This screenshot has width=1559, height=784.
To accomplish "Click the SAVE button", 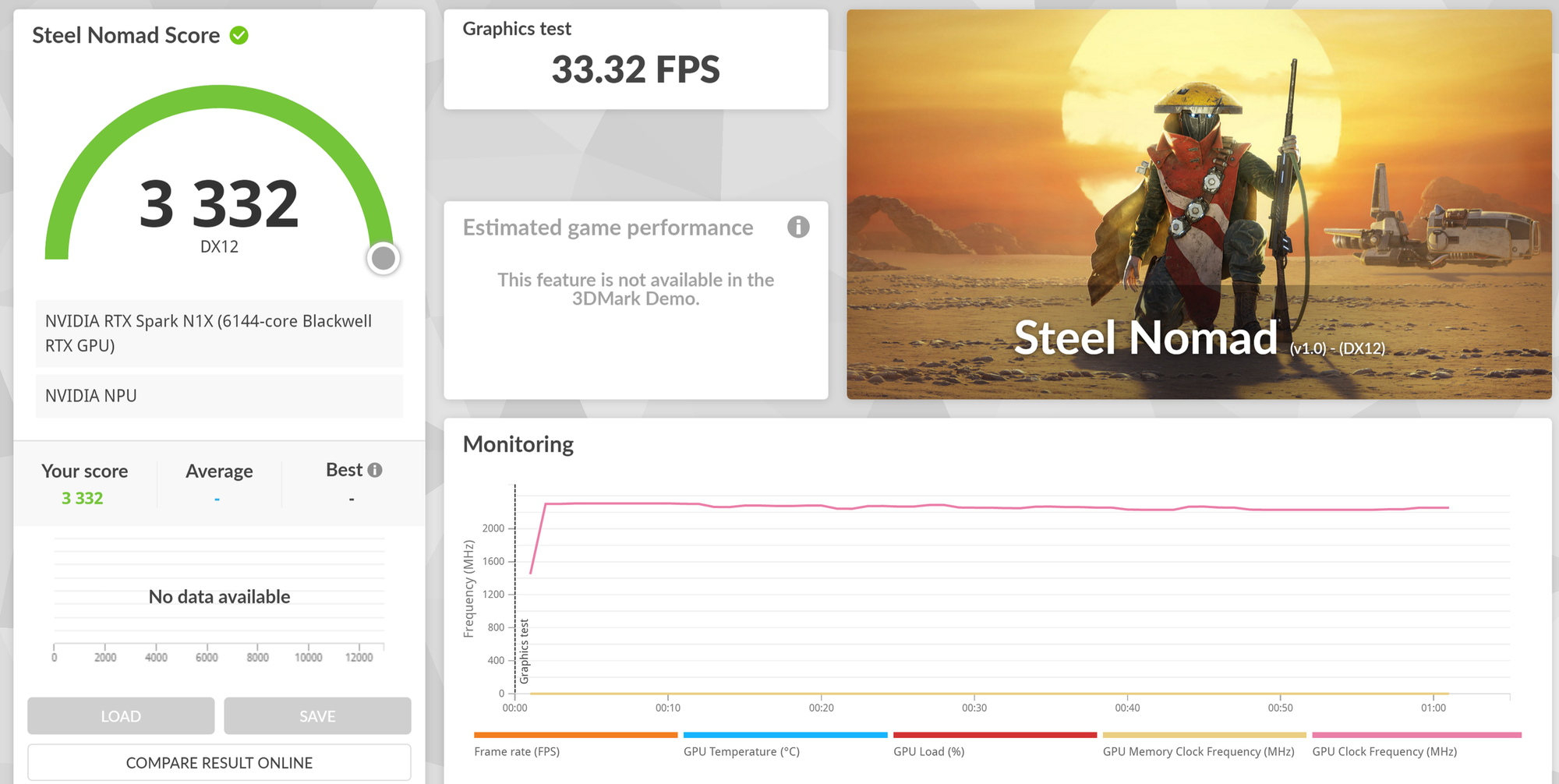I will pyautogui.click(x=317, y=715).
